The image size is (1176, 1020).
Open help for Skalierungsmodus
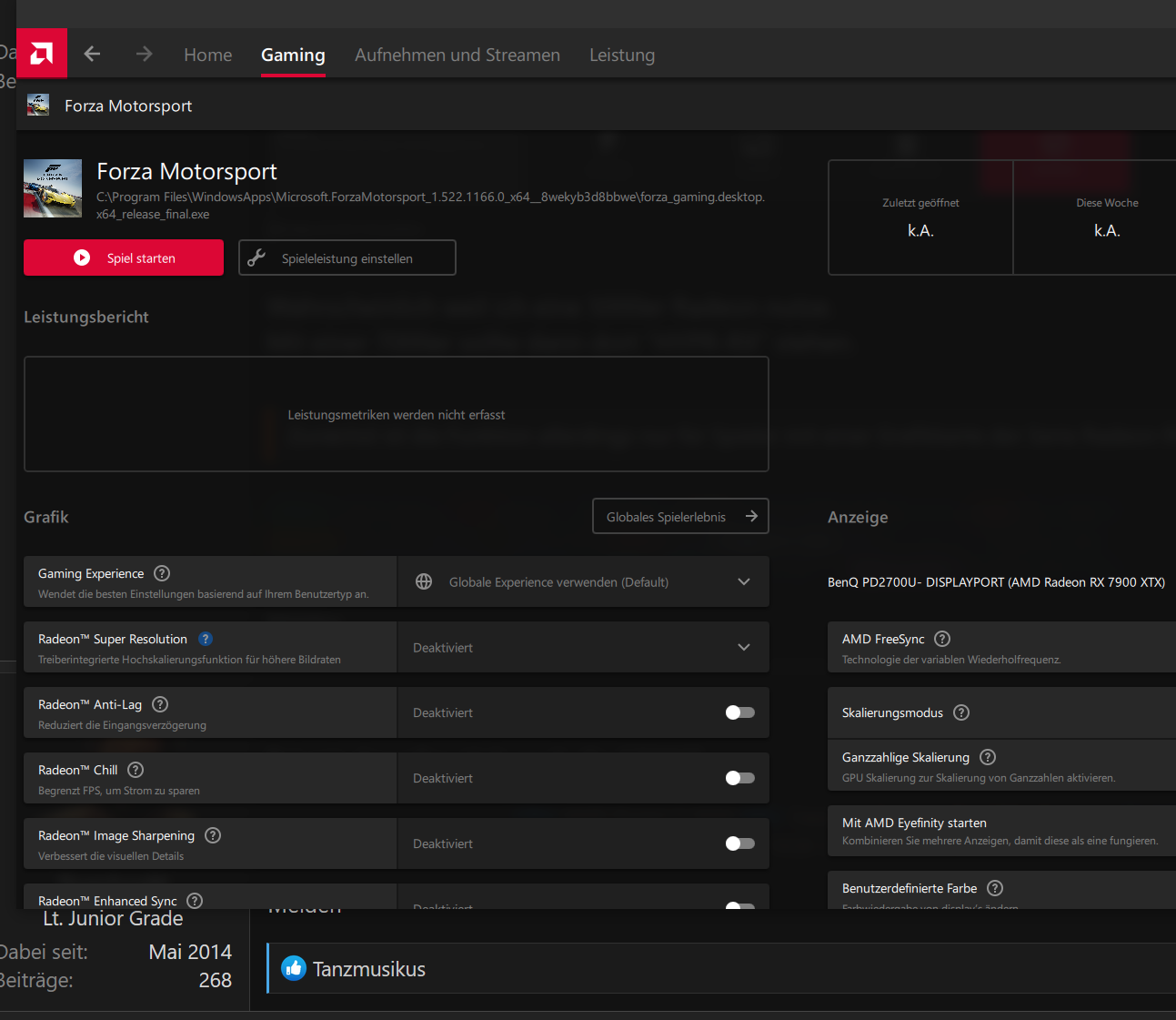click(961, 712)
